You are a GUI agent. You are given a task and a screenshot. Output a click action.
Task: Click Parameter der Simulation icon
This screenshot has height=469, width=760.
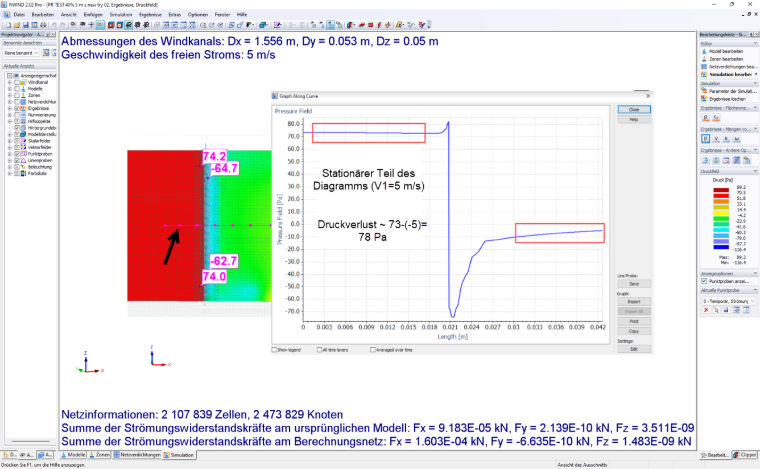pos(704,91)
